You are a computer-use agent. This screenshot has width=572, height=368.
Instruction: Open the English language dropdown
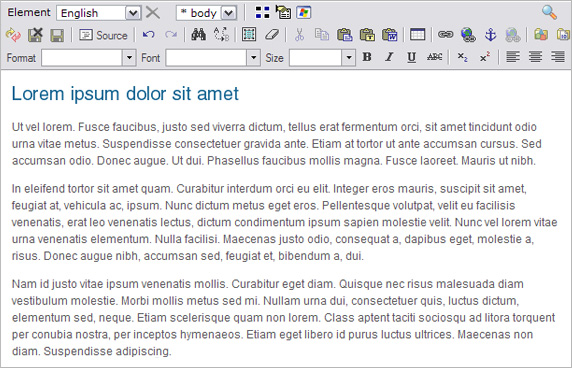point(99,13)
